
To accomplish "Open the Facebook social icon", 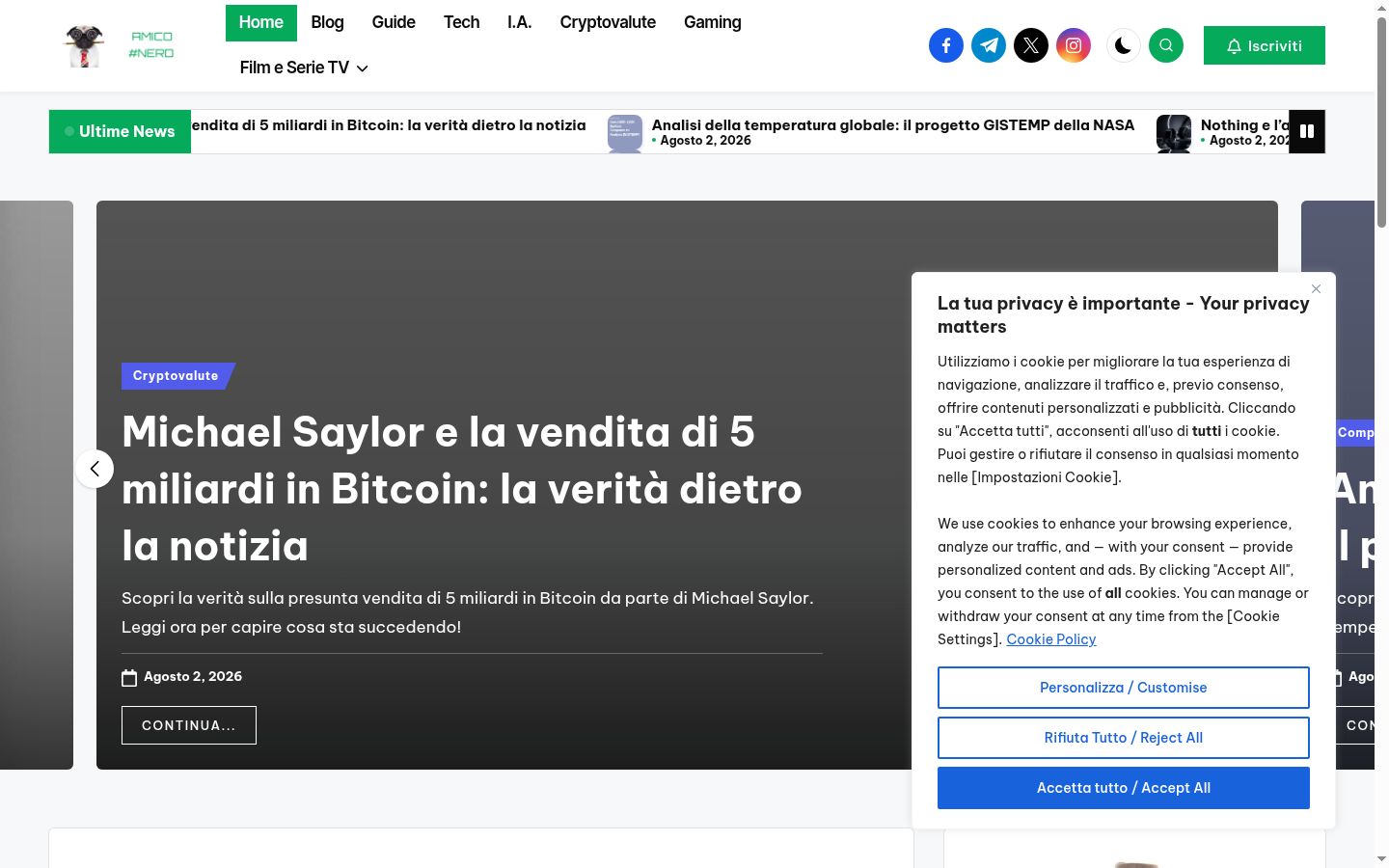I will 945,45.
